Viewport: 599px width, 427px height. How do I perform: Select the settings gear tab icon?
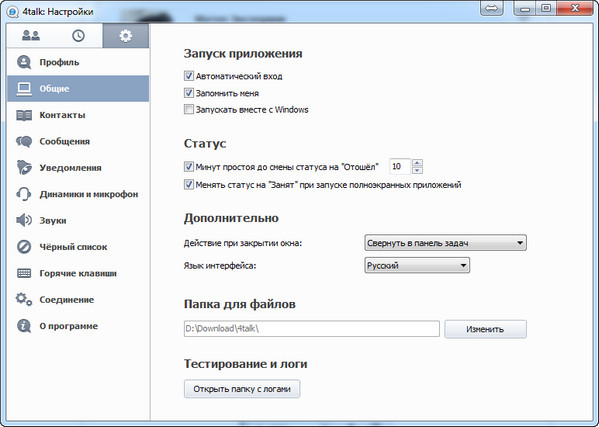pos(126,36)
